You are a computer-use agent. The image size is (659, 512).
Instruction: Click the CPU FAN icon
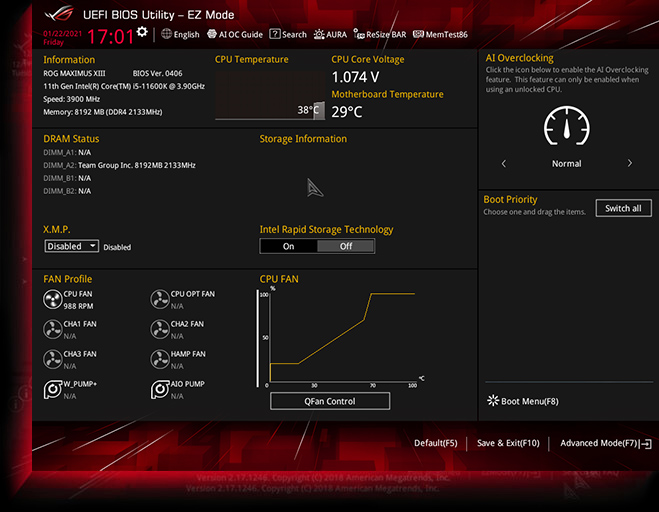53,300
